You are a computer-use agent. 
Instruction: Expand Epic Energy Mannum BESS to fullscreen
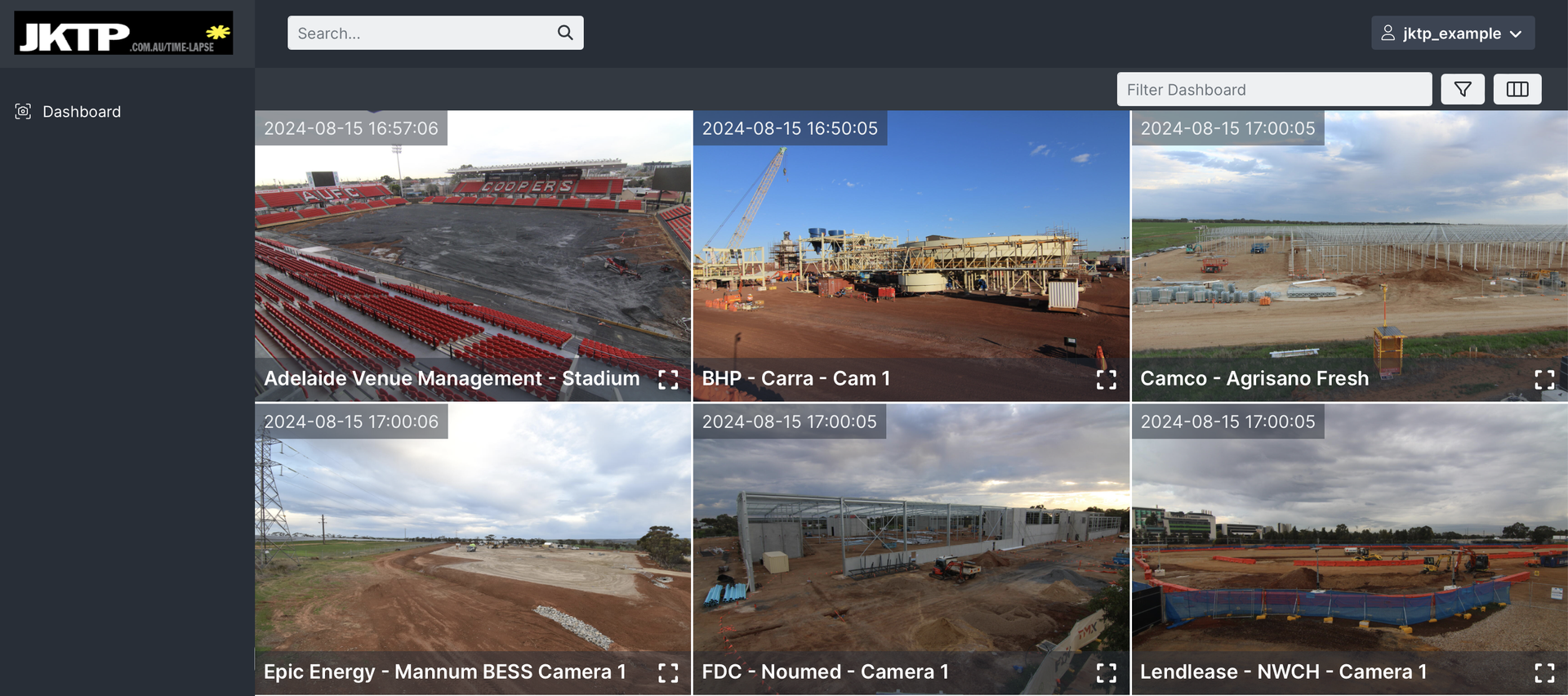coord(668,672)
